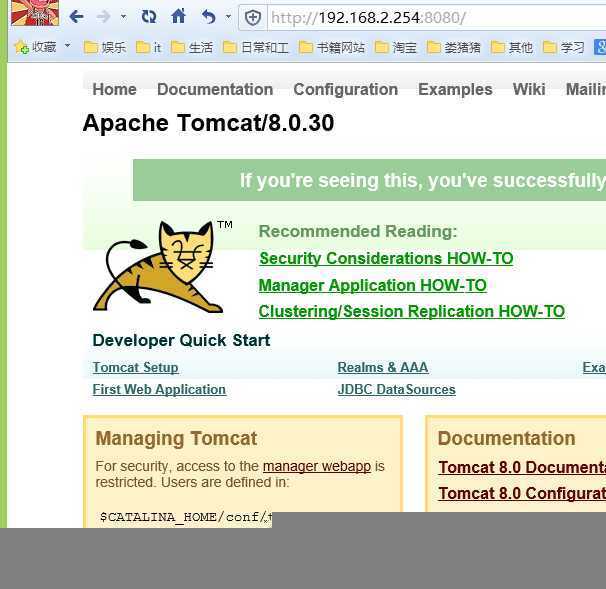The image size is (606, 589).
Task: Click the Apache Tomcat/8.0.30 heading
Action: tap(208, 123)
